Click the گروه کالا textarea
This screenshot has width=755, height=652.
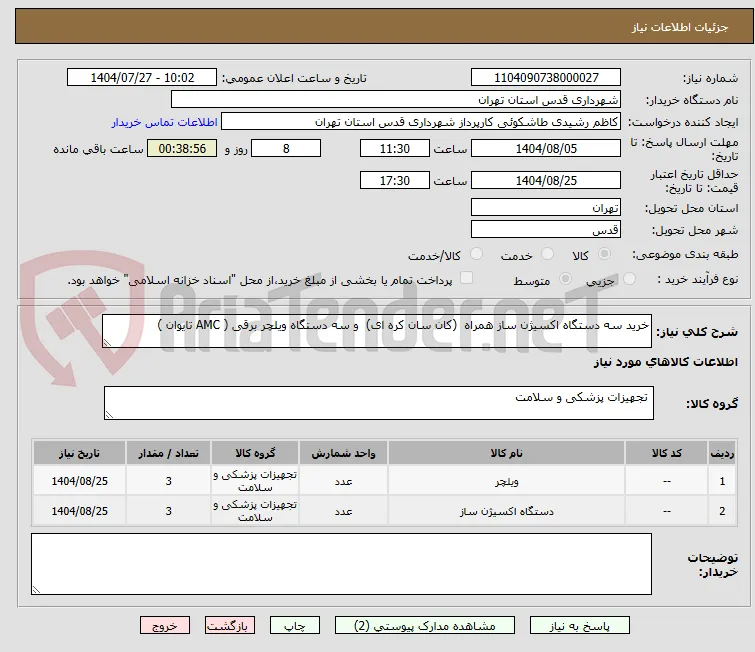click(x=379, y=403)
